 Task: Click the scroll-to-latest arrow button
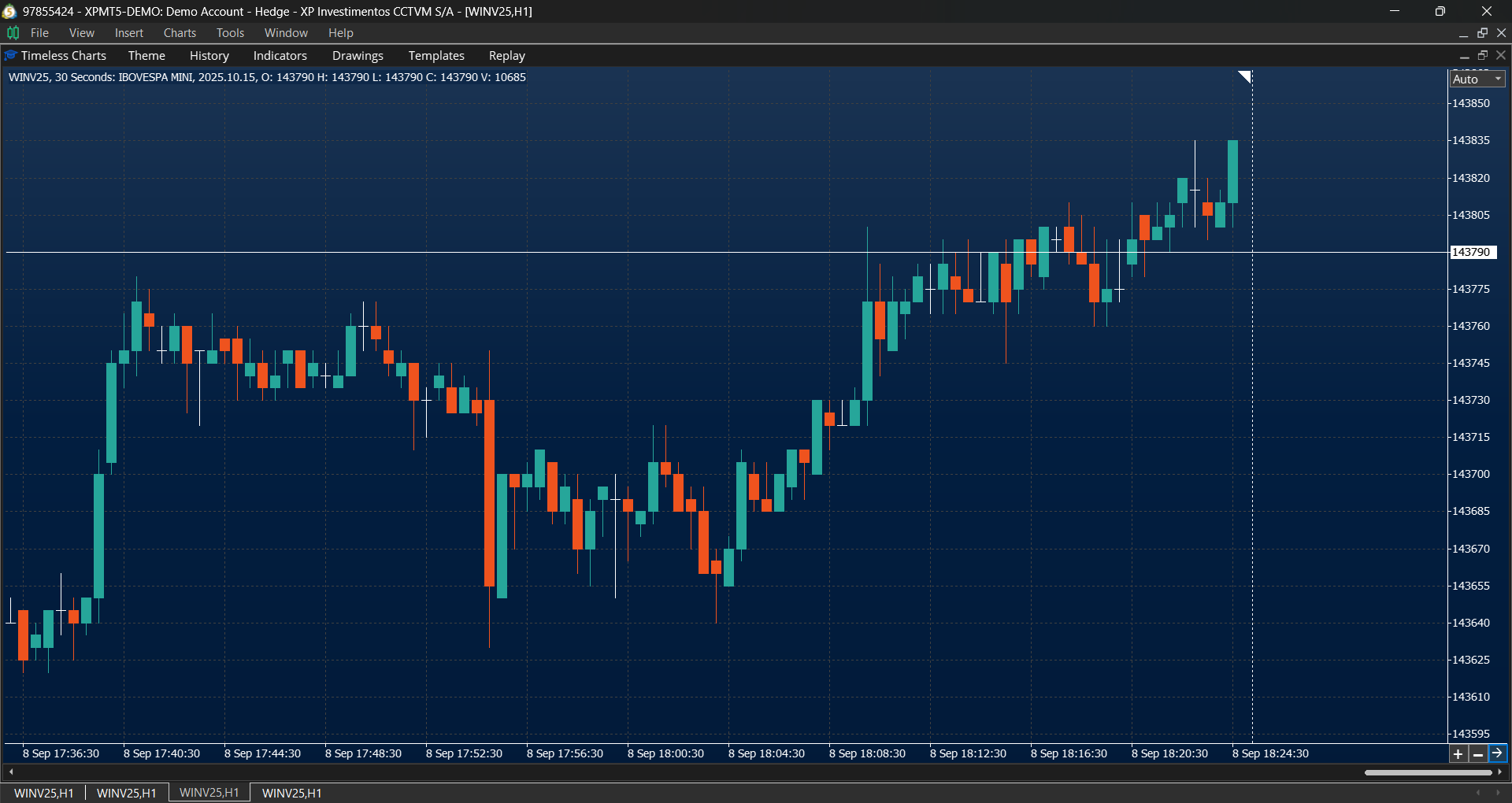[1497, 753]
